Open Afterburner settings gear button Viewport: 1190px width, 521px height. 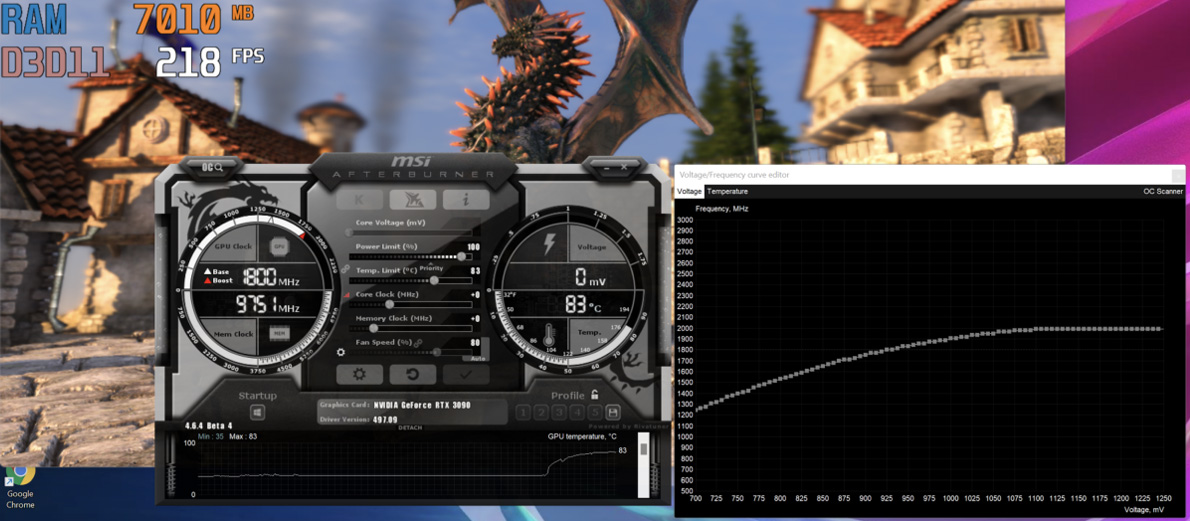click(359, 374)
